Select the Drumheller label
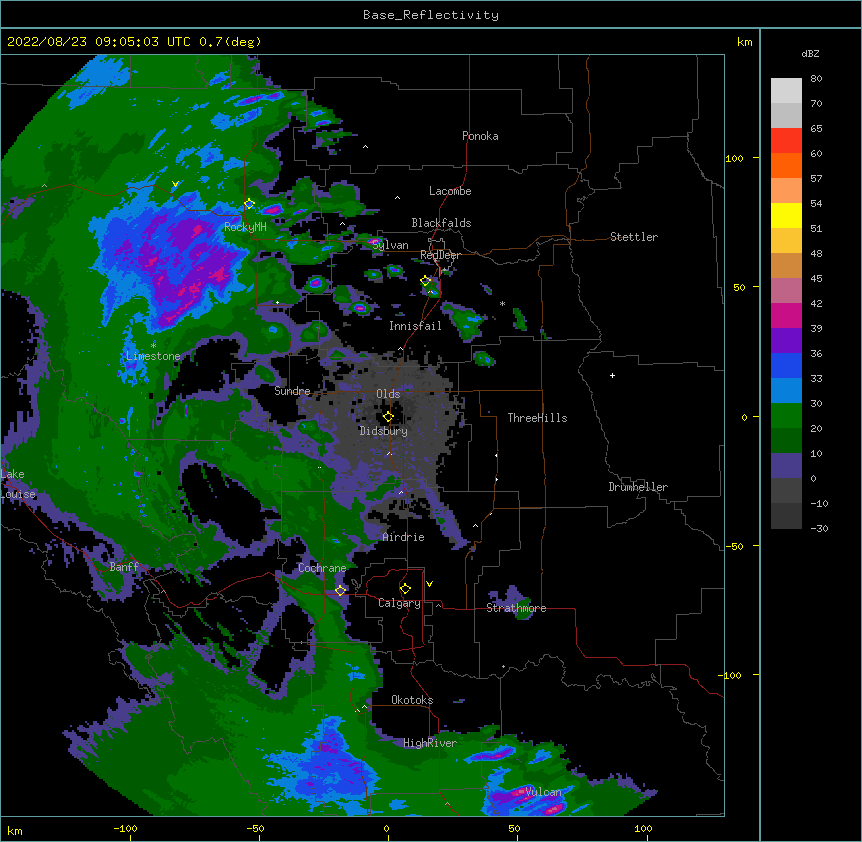 (638, 487)
